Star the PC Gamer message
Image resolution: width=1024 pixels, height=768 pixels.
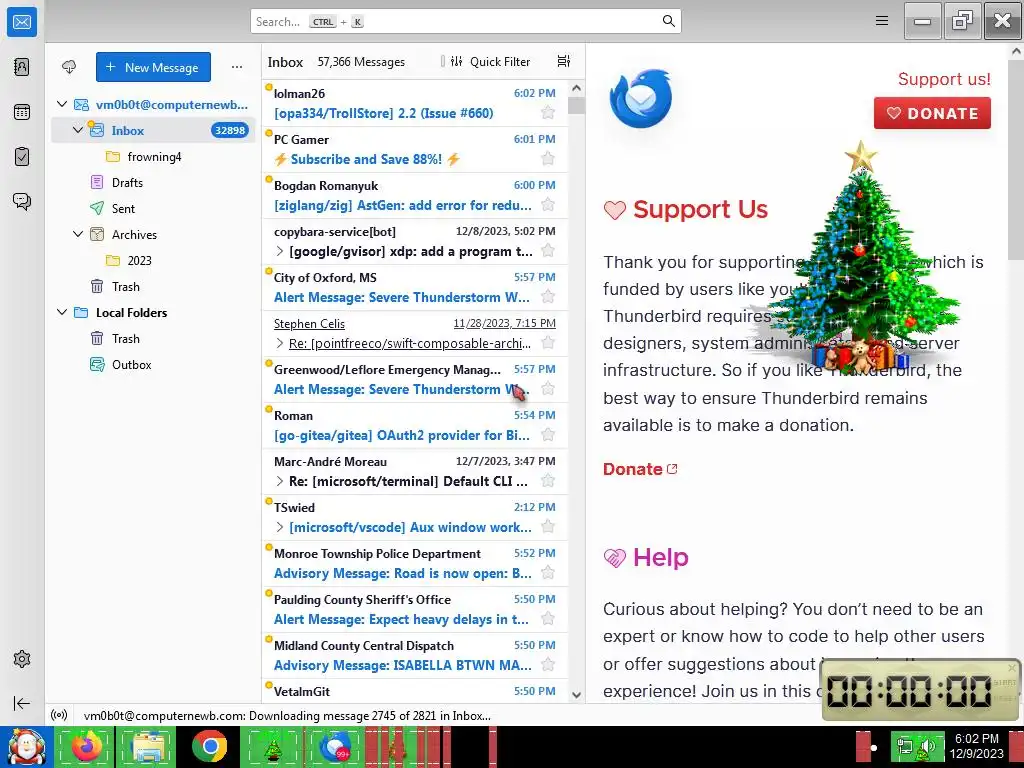tap(548, 159)
